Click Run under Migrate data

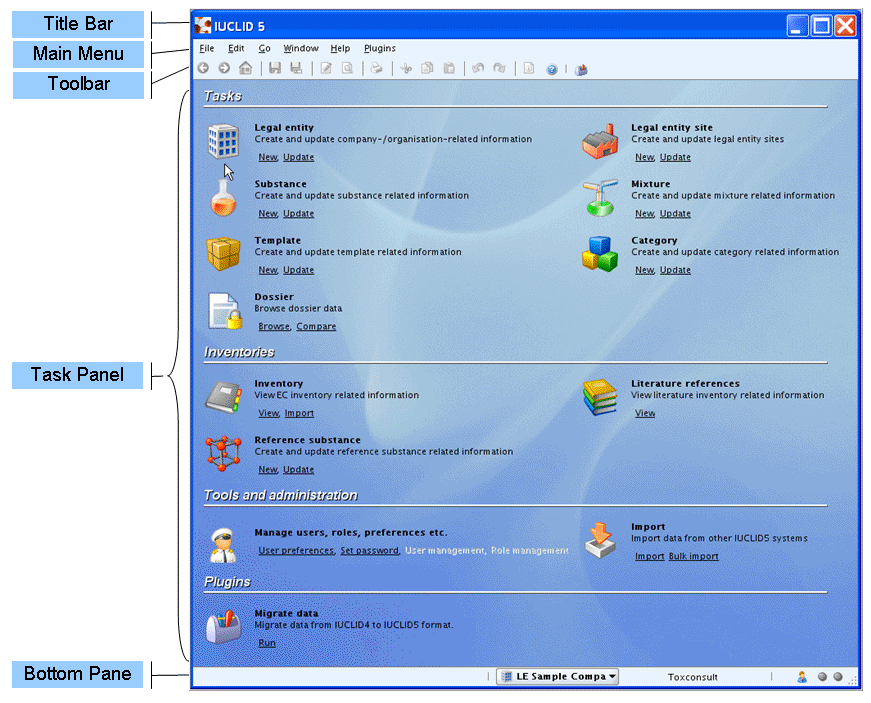pyautogui.click(x=267, y=643)
